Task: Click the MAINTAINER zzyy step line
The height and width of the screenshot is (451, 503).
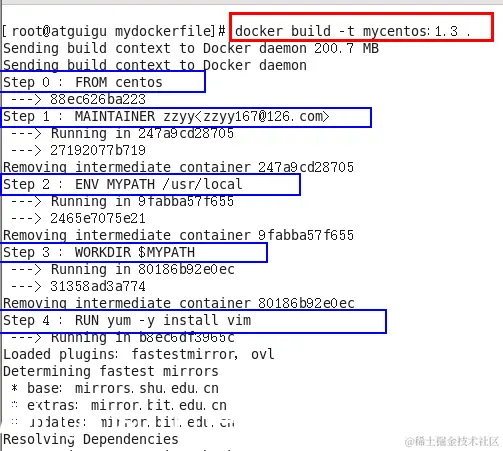Action: coord(166,116)
